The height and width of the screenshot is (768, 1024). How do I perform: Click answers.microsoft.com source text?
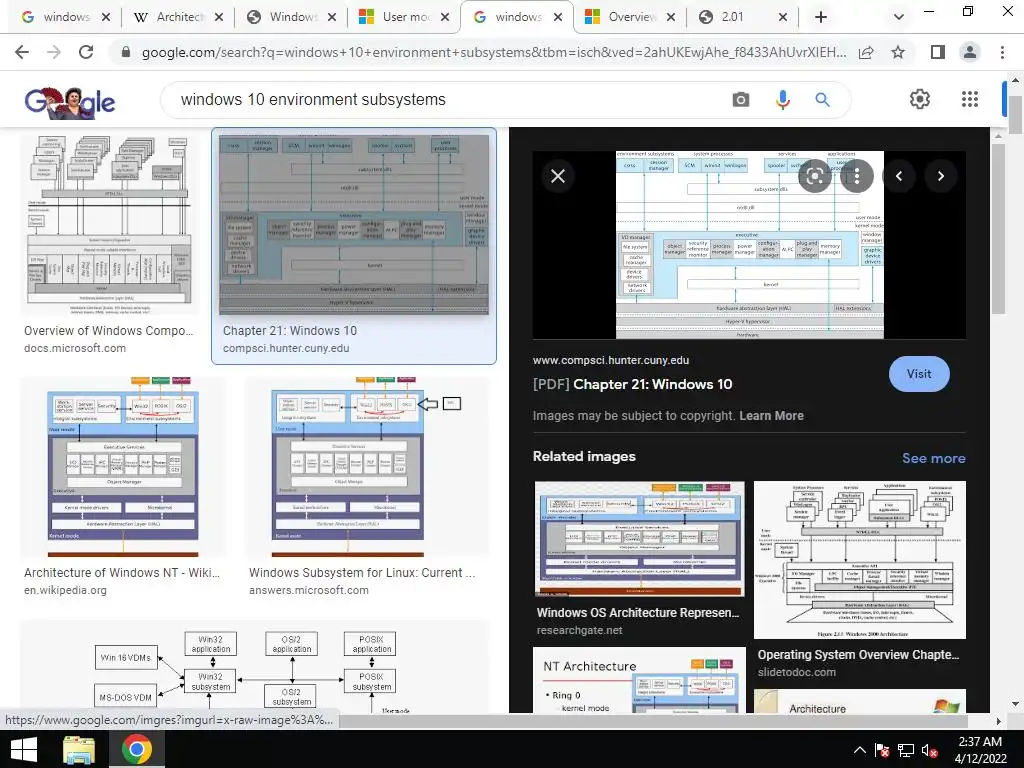pos(309,590)
